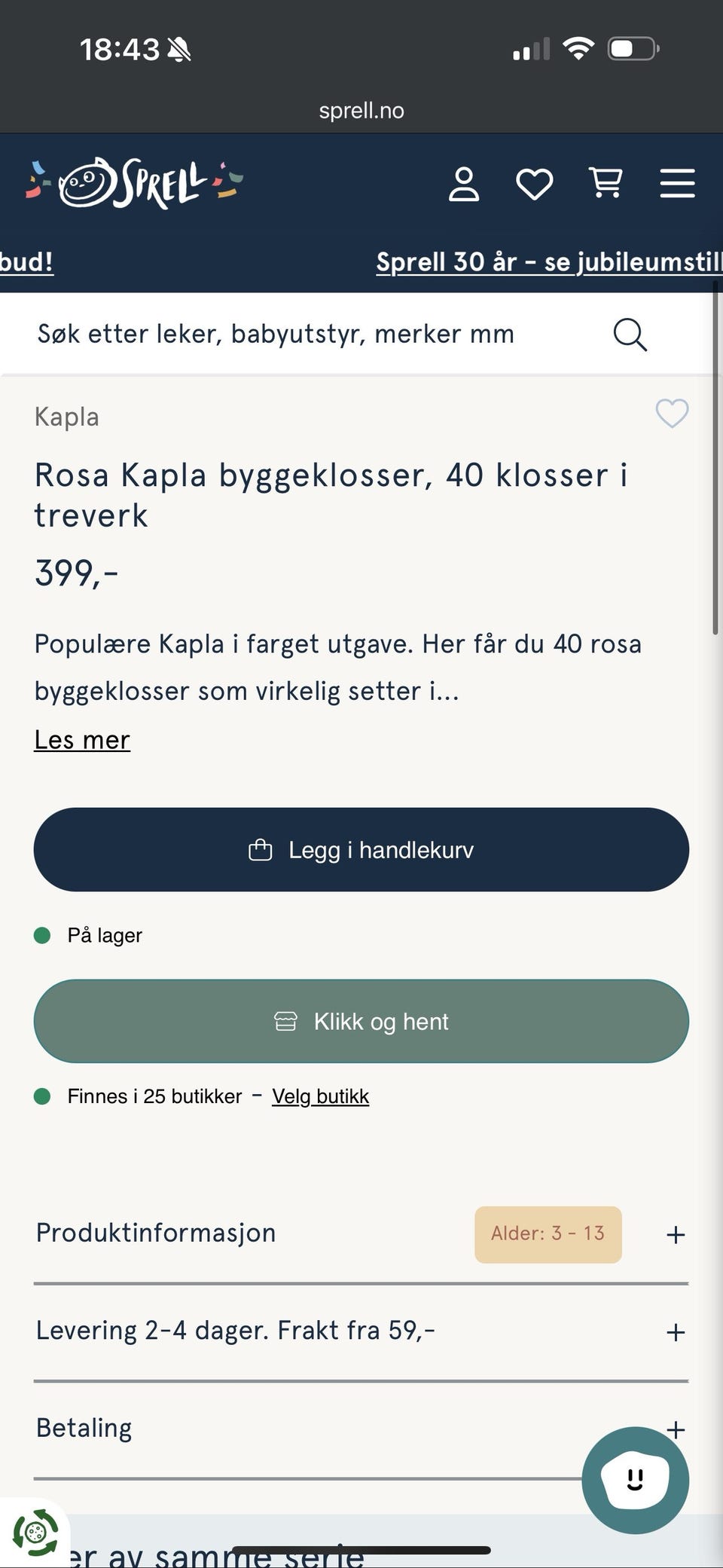This screenshot has width=723, height=1568.
Task: Toggle favorite heart for Kapla product
Action: [672, 414]
